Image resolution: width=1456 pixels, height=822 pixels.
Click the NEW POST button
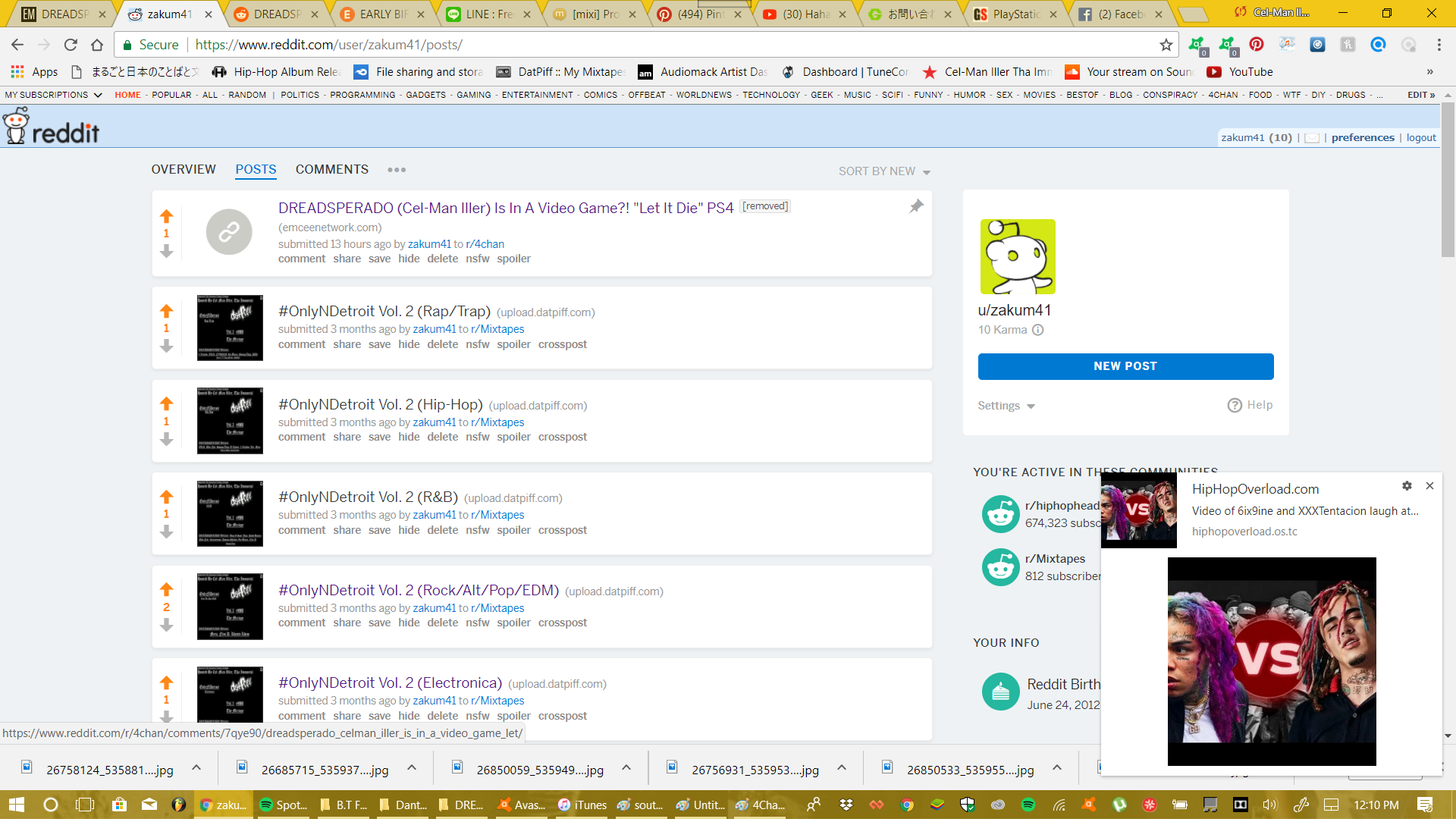tap(1125, 366)
